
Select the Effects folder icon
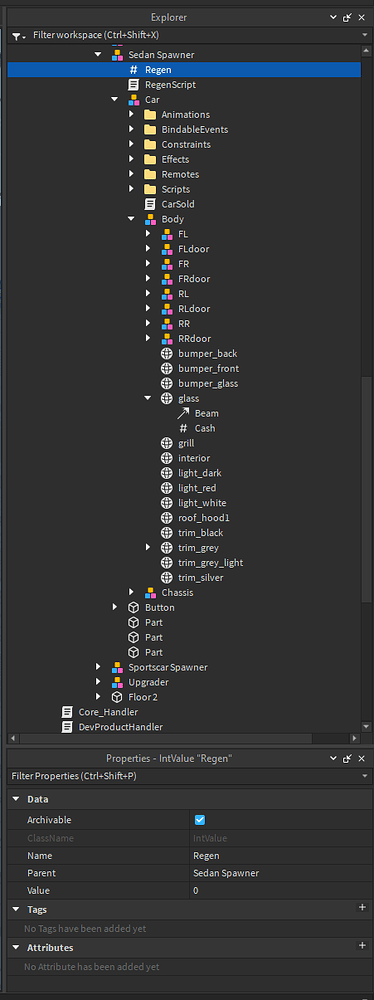pyautogui.click(x=150, y=159)
